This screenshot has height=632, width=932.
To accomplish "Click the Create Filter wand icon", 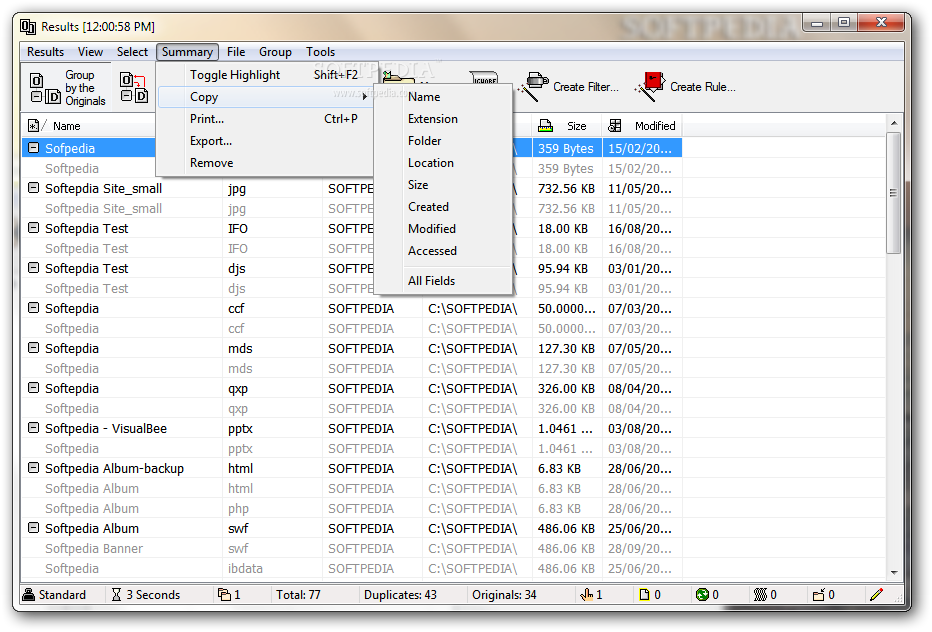I will point(533,87).
